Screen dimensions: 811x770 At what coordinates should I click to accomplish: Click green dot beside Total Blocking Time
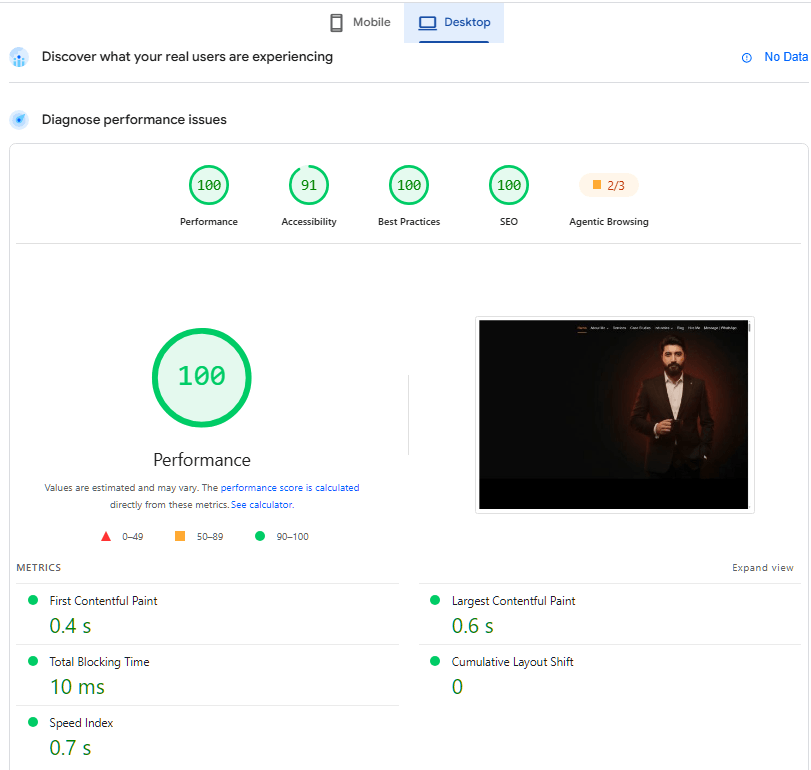click(x=33, y=661)
